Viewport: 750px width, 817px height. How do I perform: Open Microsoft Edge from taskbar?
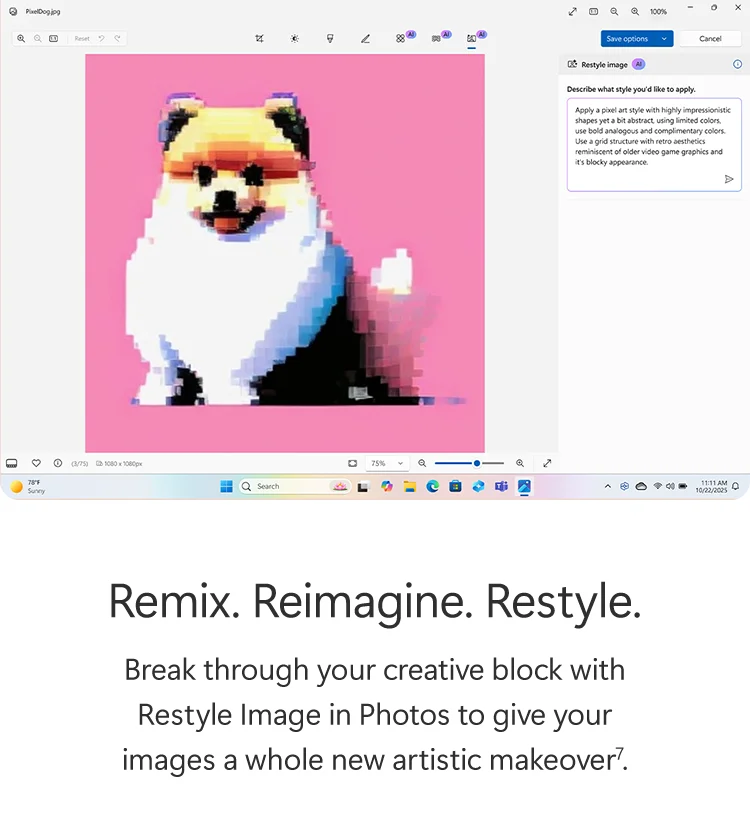[433, 487]
